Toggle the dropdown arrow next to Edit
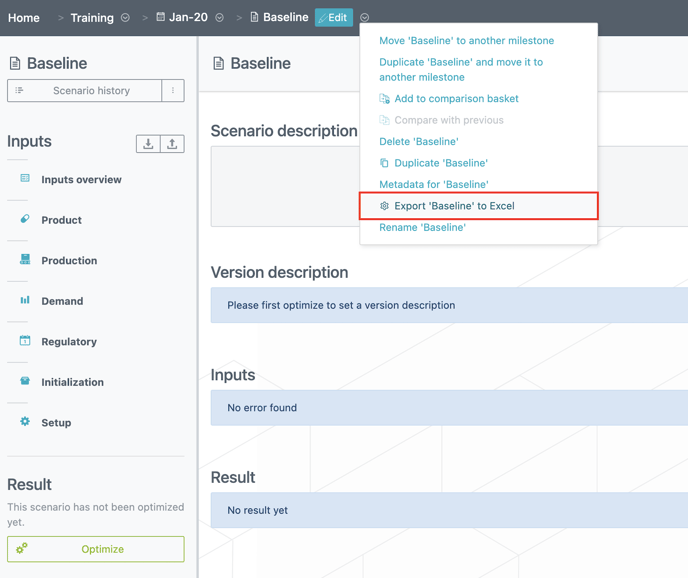This screenshot has height=578, width=688. pos(365,18)
